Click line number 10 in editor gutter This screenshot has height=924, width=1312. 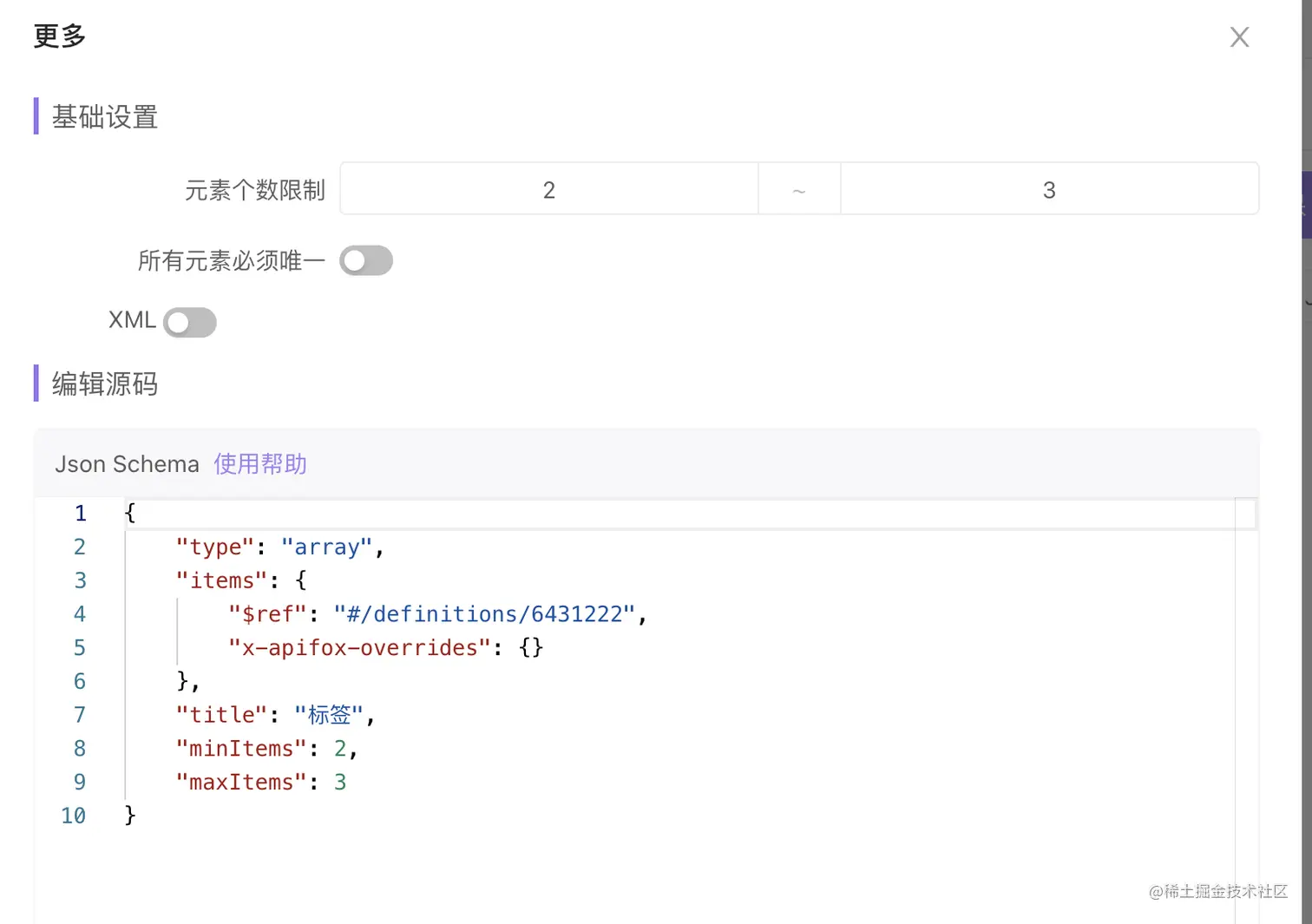click(74, 816)
